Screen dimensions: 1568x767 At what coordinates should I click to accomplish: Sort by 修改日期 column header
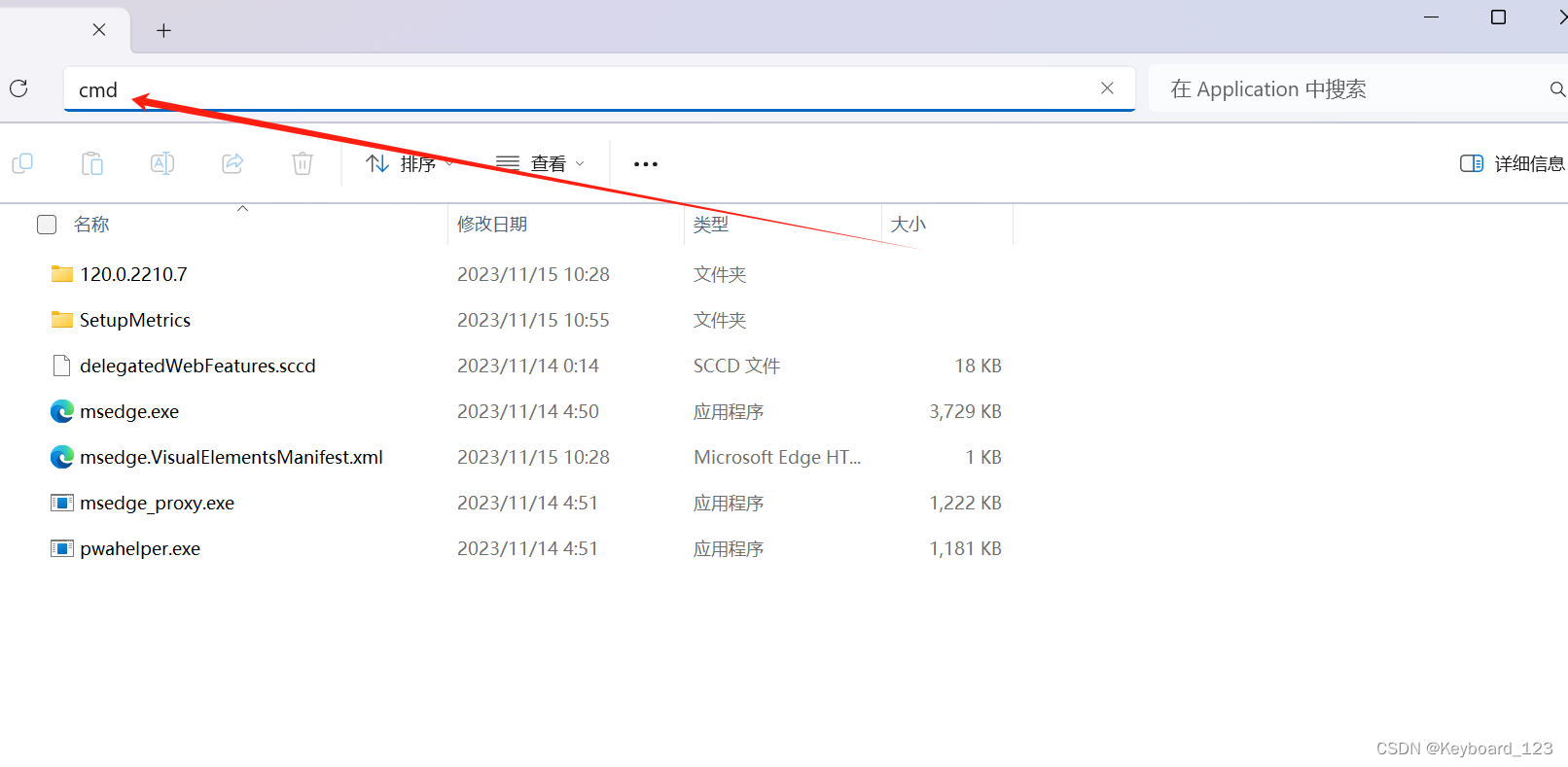(492, 225)
